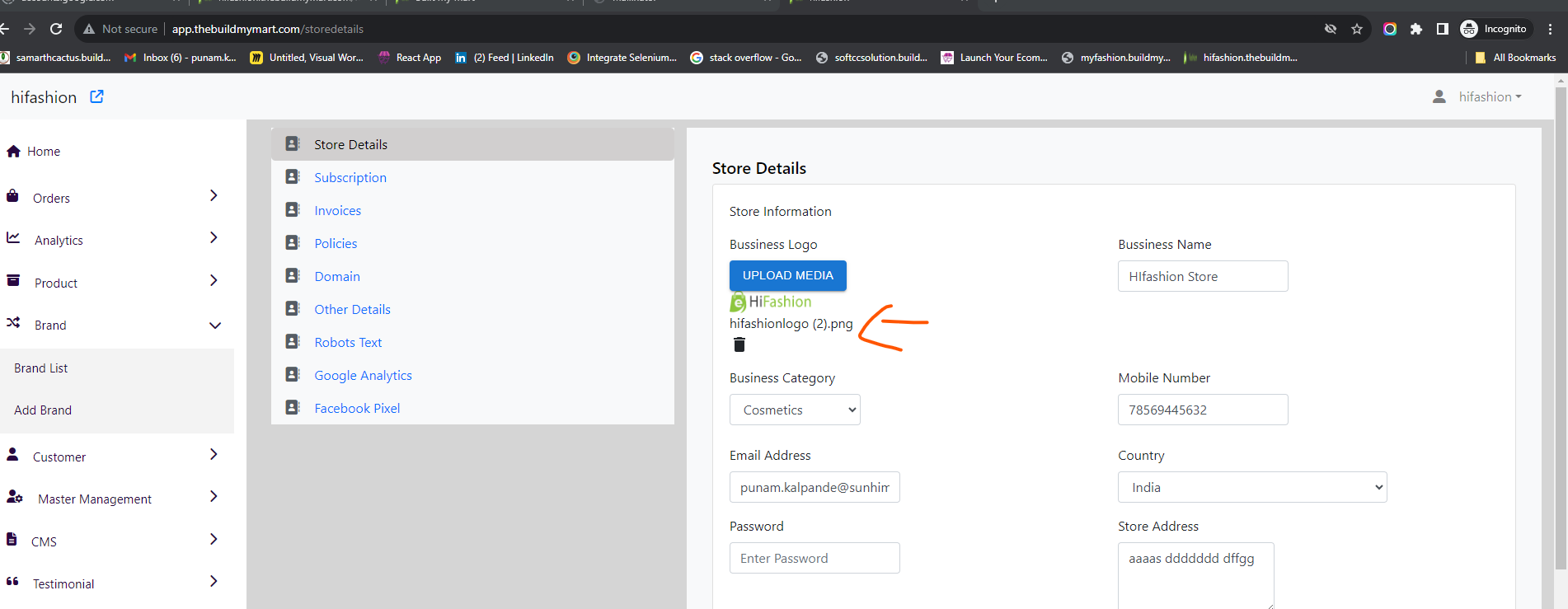Open the hifashion storefront external link icon

click(x=96, y=96)
